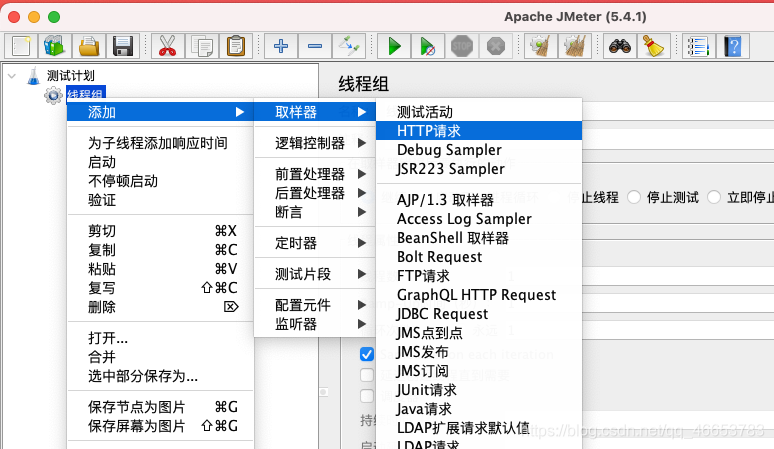Click the 线程组 gear icon
Screen dimensions: 774x449
(x=53, y=95)
